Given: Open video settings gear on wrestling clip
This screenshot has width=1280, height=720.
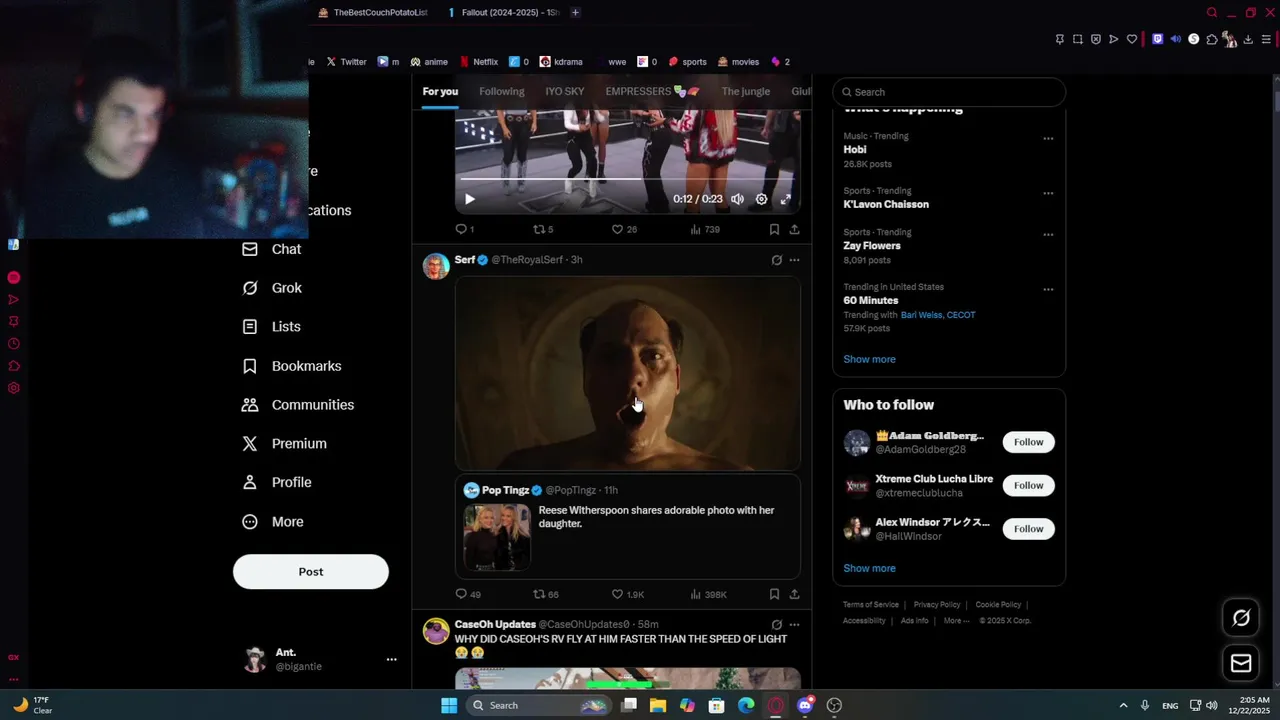Looking at the screenshot, I should coord(761,199).
